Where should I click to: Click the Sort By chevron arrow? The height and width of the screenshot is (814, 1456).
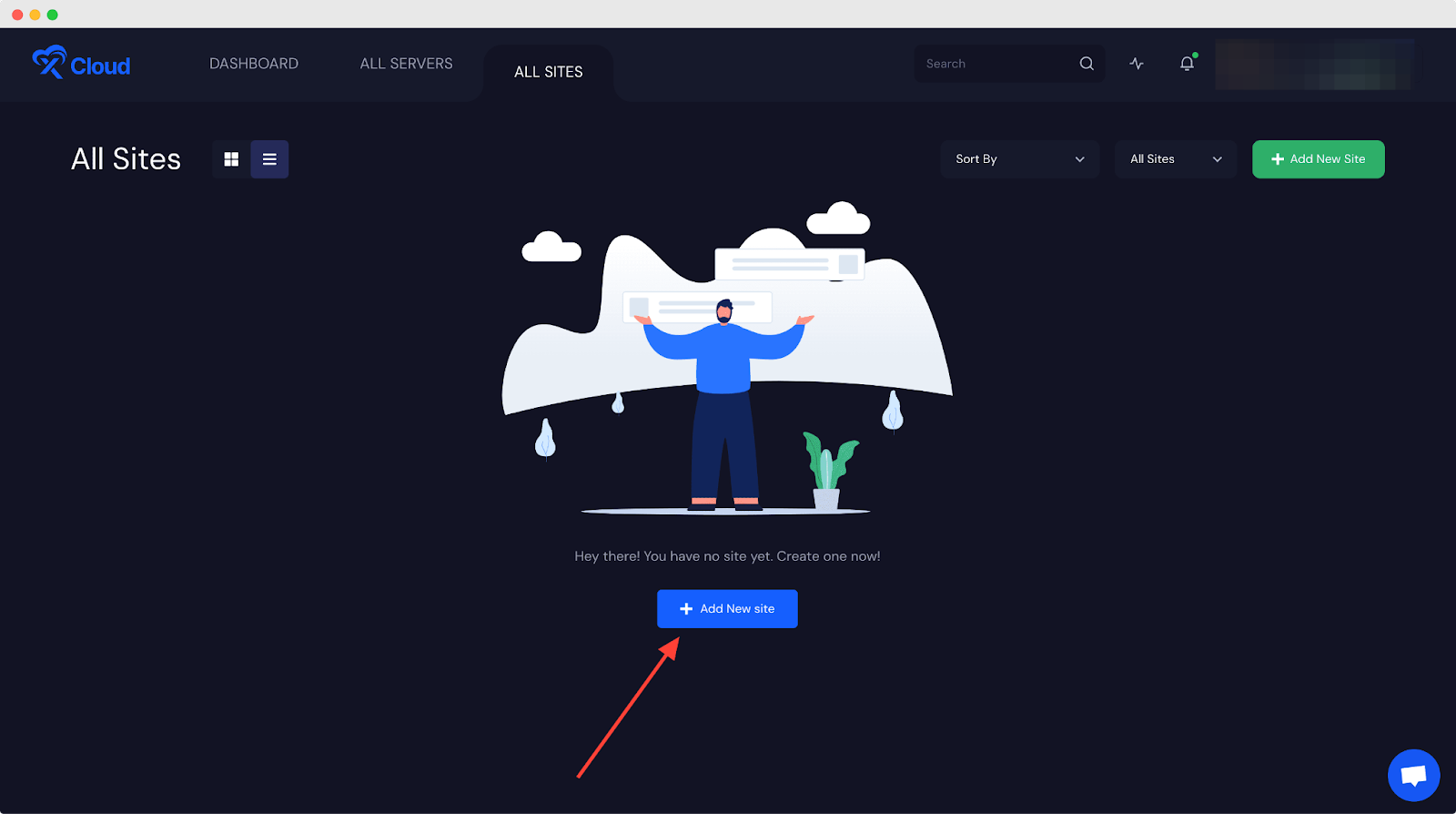(x=1080, y=159)
